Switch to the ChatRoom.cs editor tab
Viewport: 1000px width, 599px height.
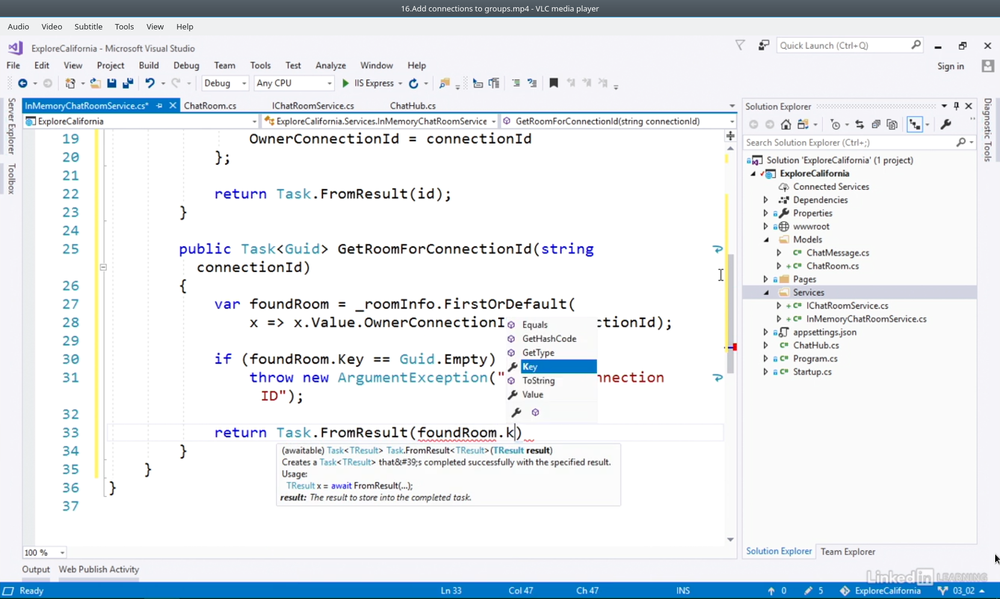coord(210,106)
